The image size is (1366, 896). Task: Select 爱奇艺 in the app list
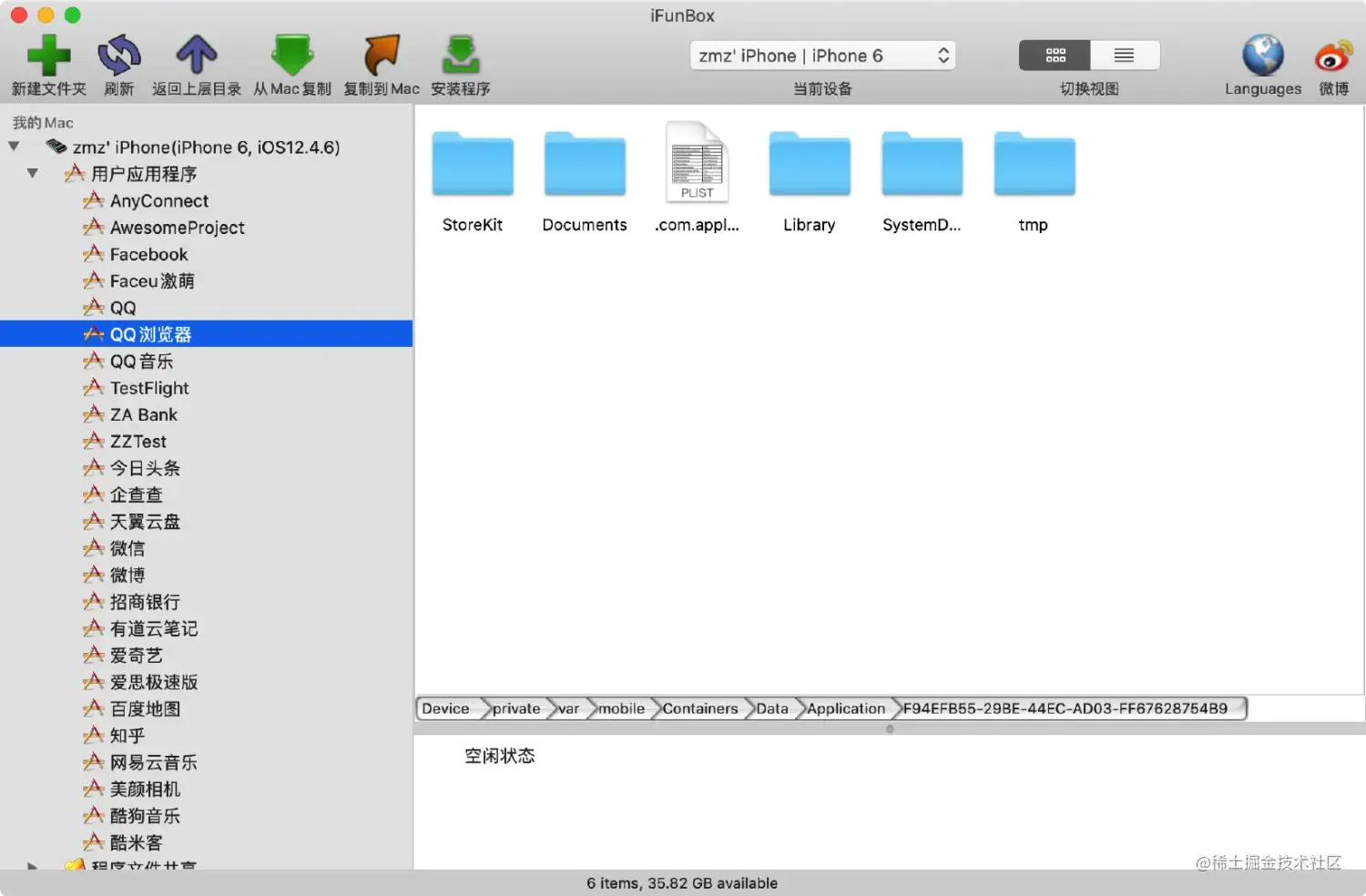click(136, 655)
